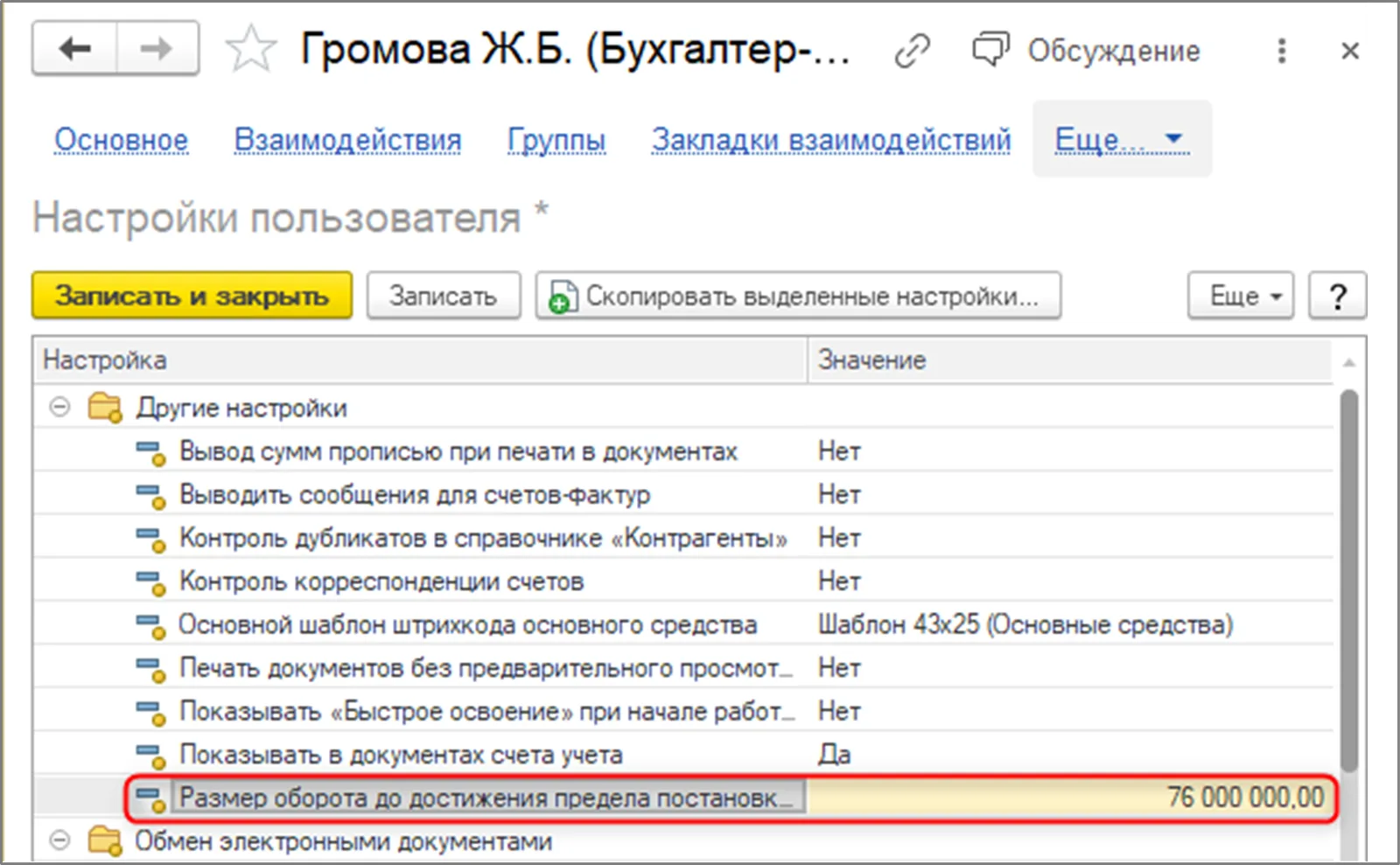Go back with the left arrow button
This screenshot has height=865, width=1400.
(75, 49)
